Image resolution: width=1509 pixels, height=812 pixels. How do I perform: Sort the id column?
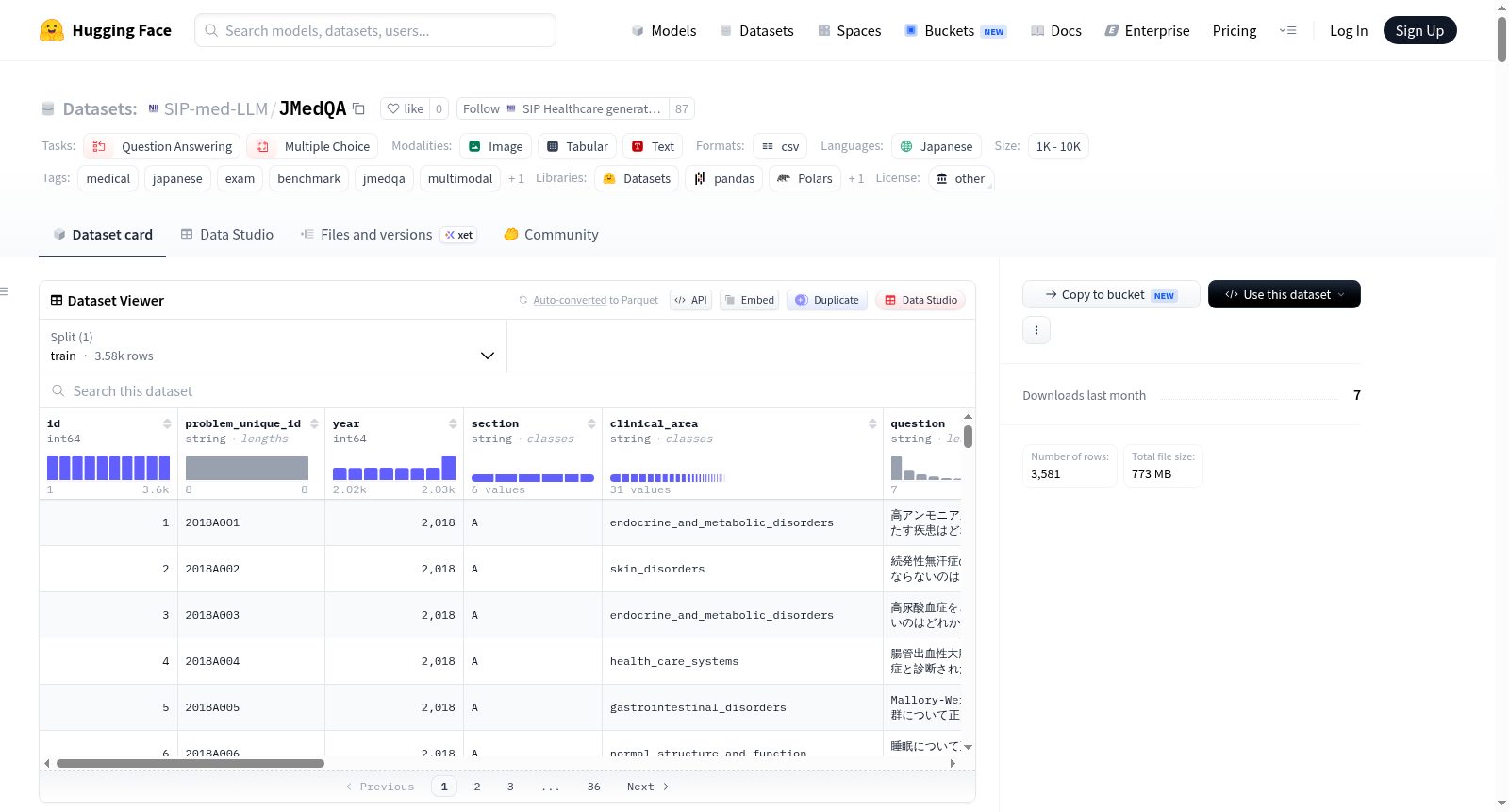(x=167, y=423)
